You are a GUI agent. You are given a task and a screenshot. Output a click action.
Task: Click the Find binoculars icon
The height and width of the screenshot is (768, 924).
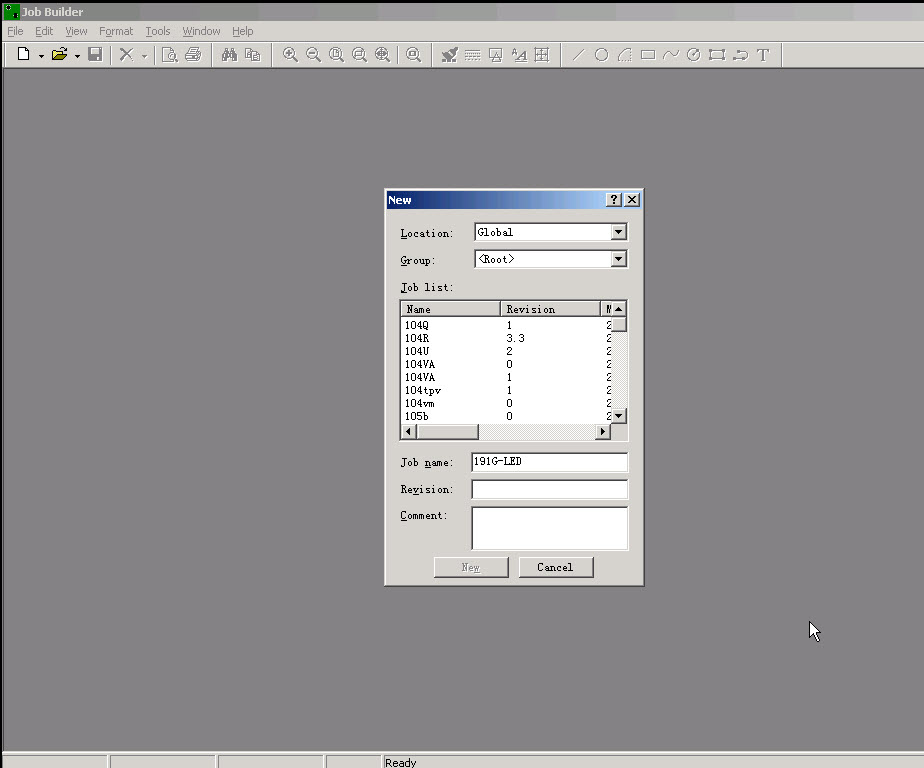point(229,54)
